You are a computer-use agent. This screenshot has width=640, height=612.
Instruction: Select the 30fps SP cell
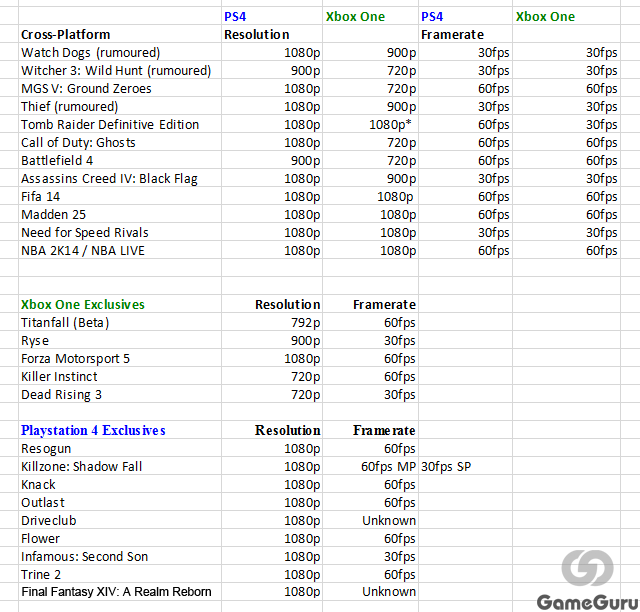[x=465, y=466]
